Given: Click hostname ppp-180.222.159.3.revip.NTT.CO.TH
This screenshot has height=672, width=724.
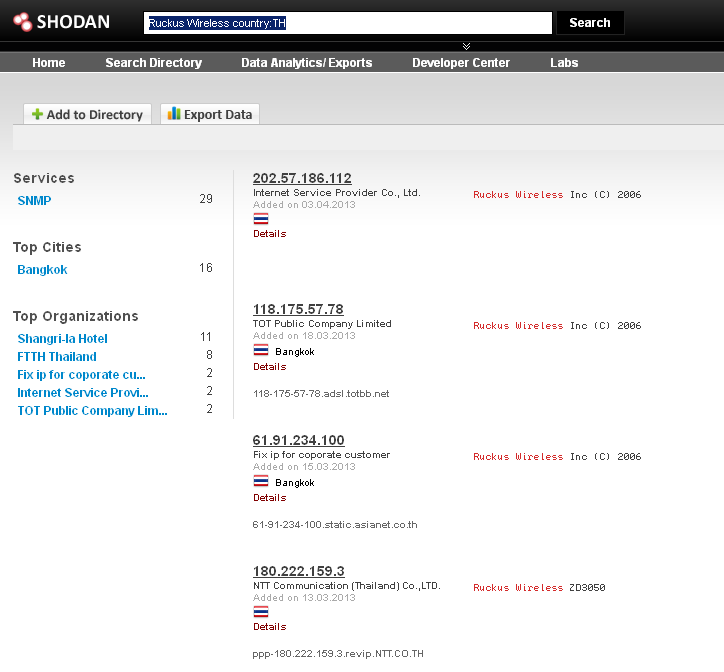Looking at the screenshot, I should pos(338,654).
